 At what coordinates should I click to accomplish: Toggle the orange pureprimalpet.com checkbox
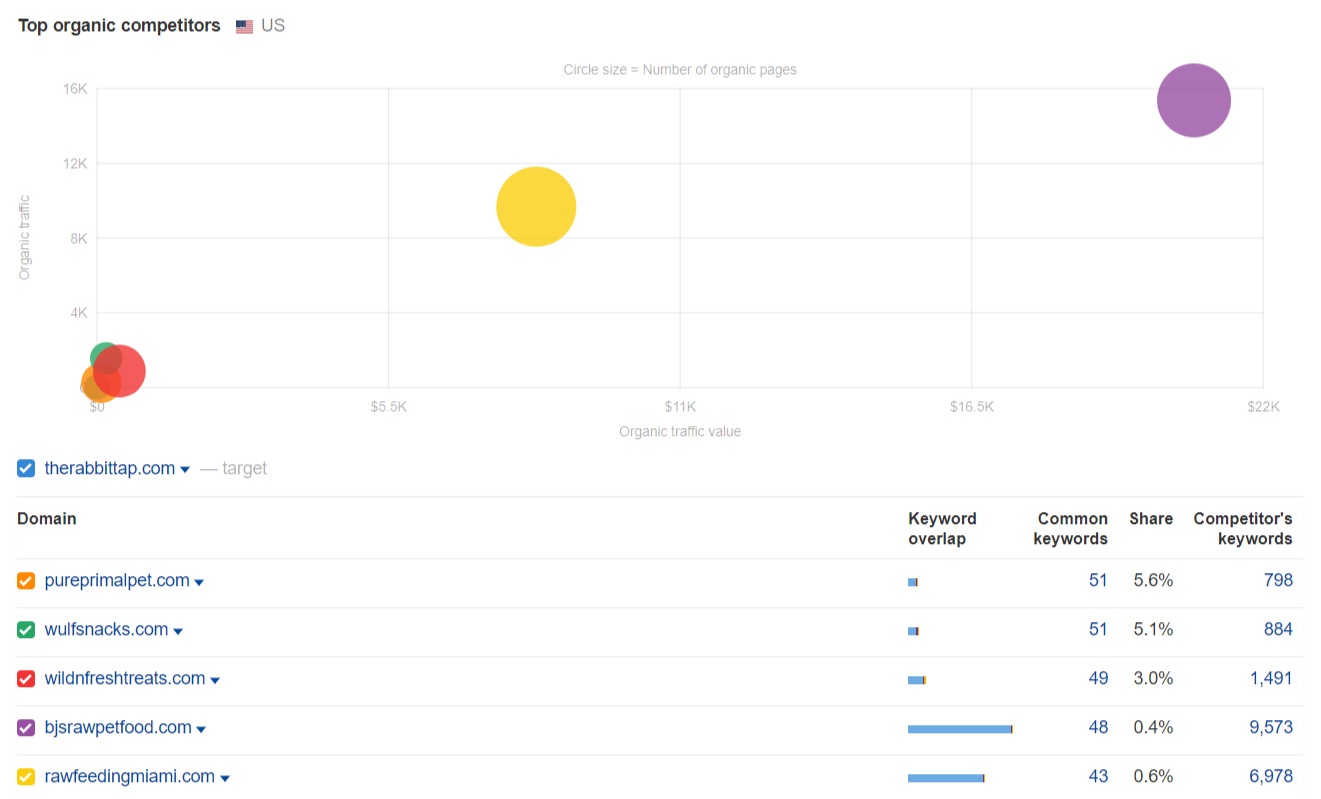point(27,581)
